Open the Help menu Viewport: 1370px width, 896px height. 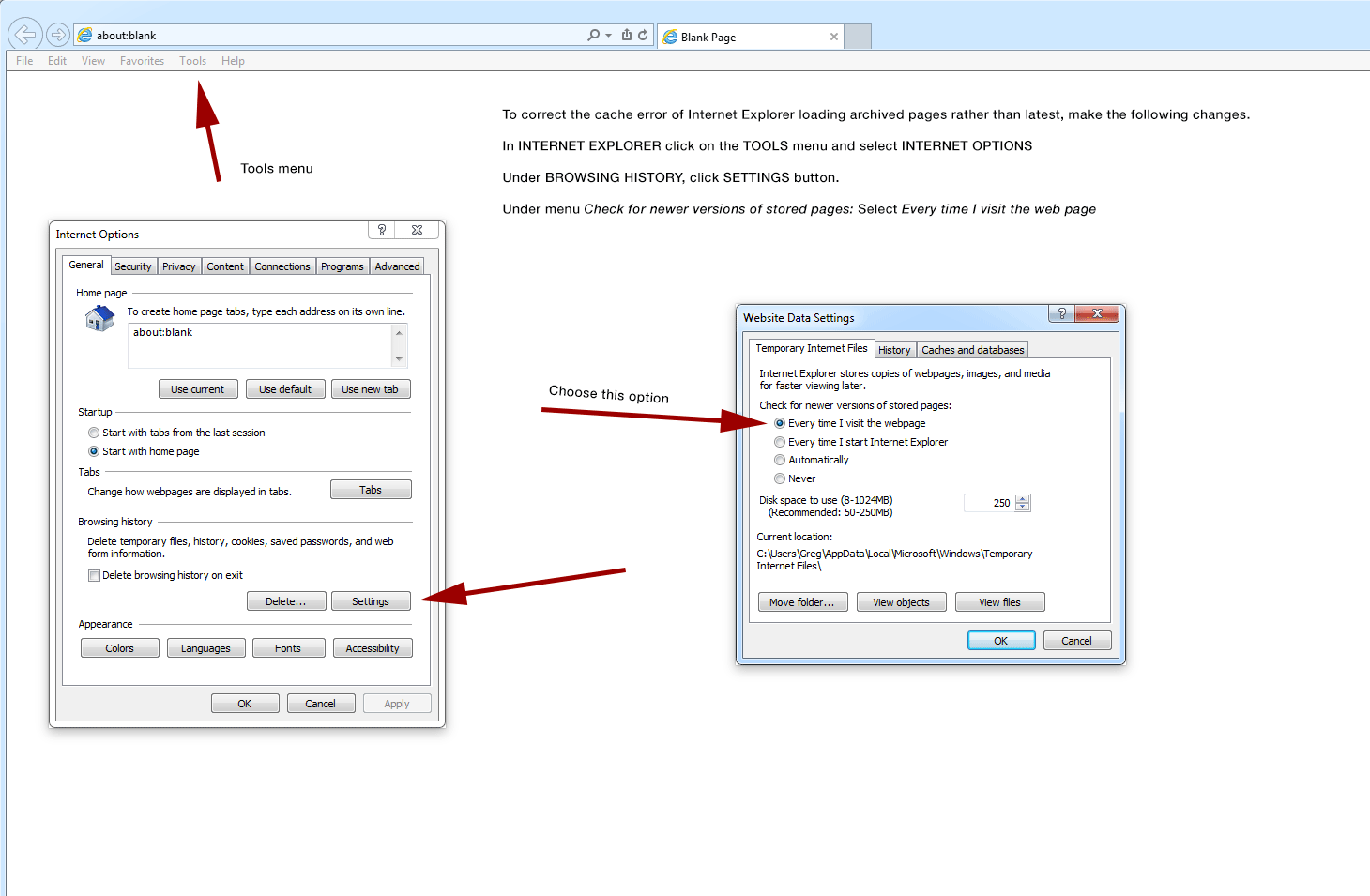(x=233, y=61)
